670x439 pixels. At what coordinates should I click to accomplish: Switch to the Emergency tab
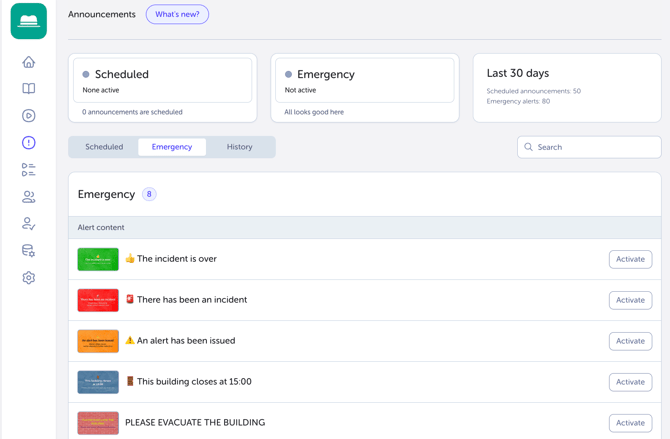click(x=172, y=147)
